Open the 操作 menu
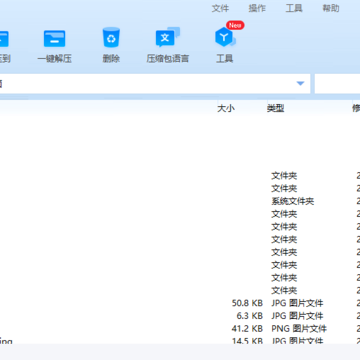 [x=257, y=8]
